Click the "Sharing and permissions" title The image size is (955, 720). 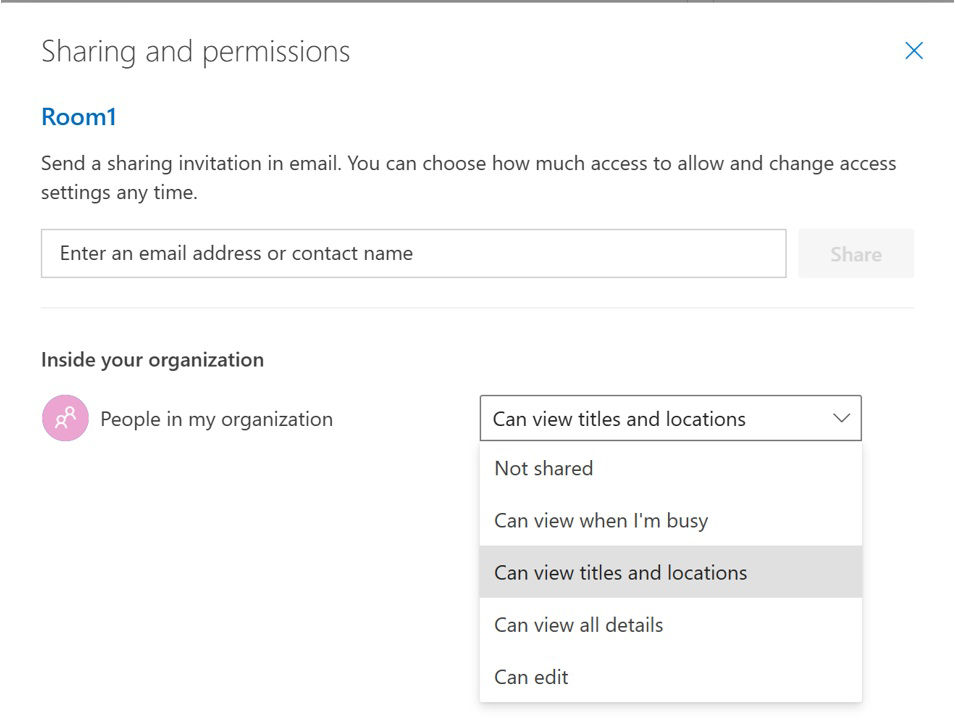(195, 51)
